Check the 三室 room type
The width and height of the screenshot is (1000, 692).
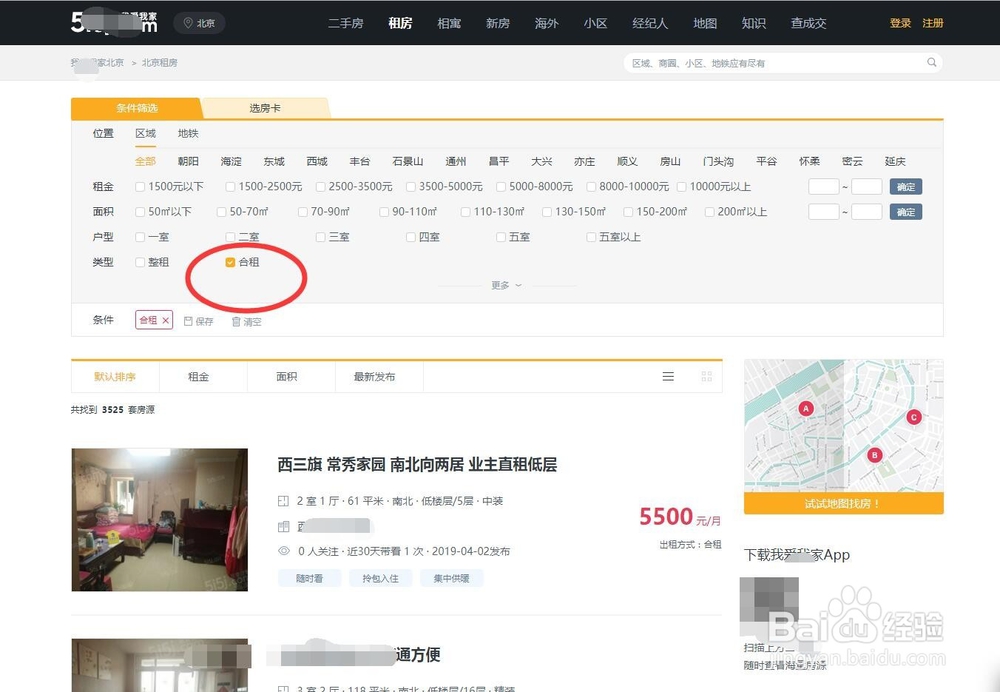pos(320,237)
